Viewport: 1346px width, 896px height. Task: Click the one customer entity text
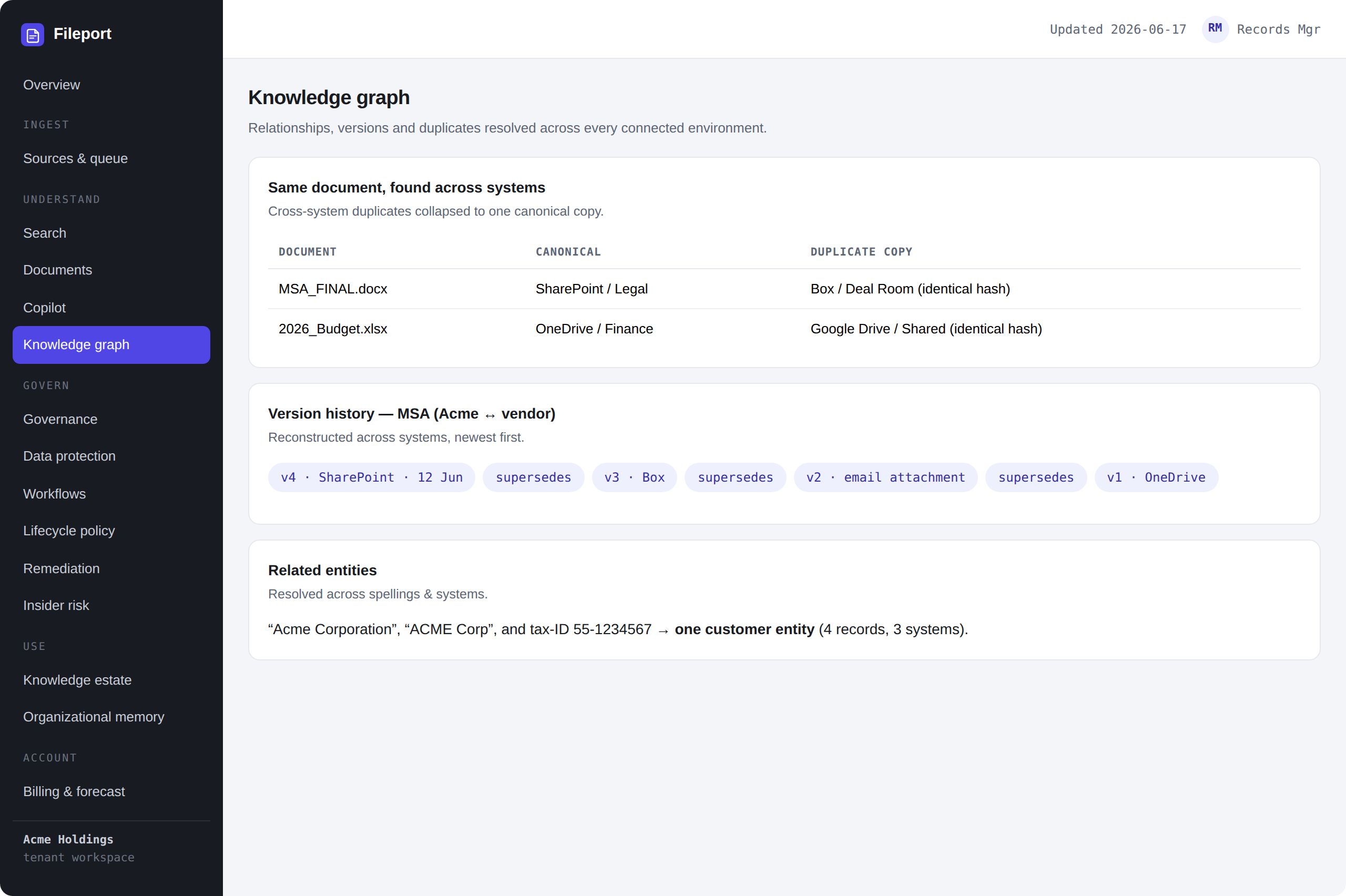745,629
